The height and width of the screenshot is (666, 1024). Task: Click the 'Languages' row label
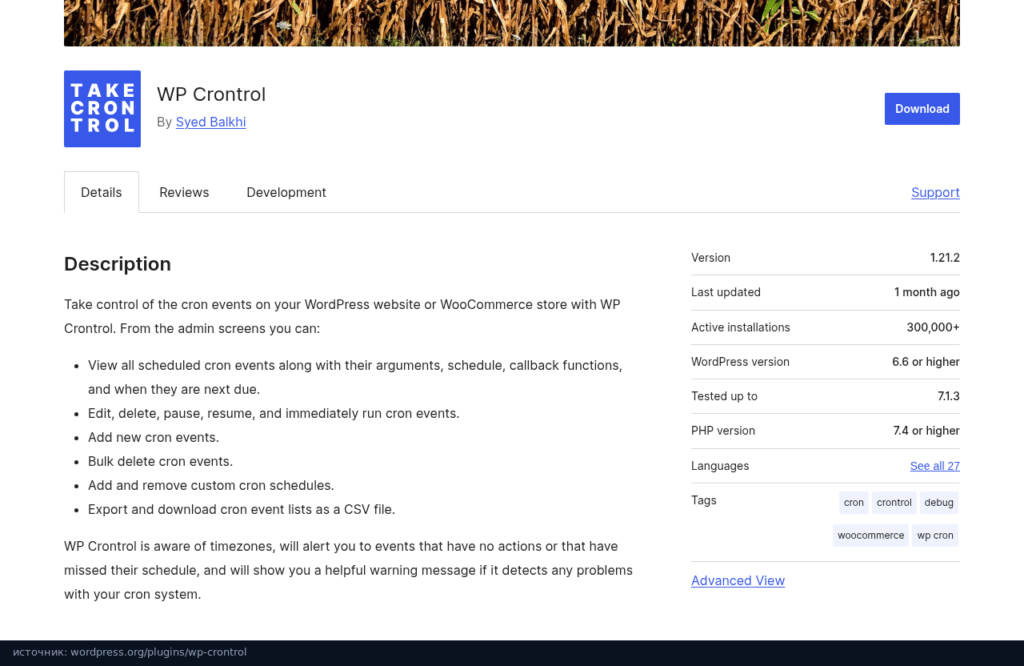pos(720,466)
